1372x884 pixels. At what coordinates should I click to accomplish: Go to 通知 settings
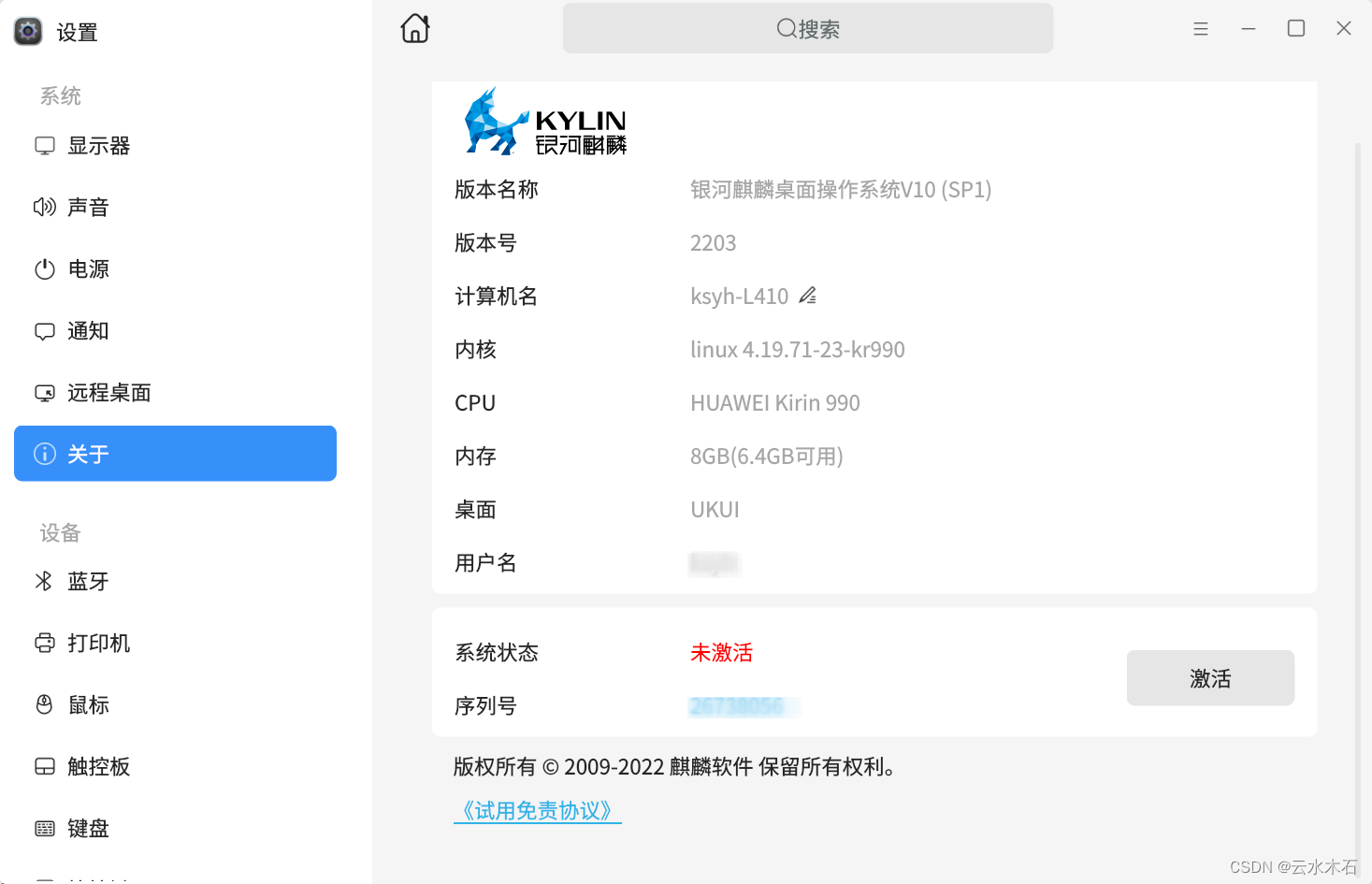point(175,331)
